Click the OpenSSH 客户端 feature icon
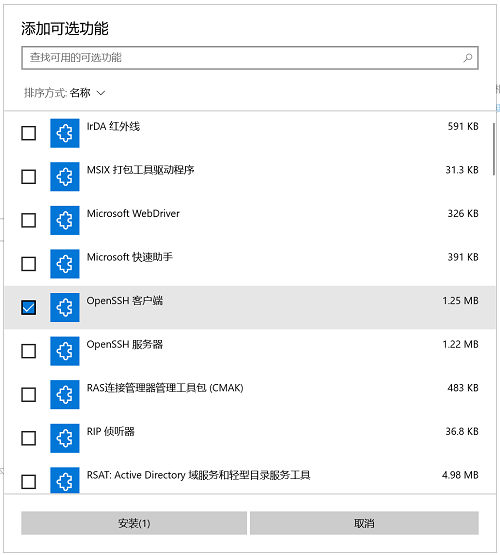The height and width of the screenshot is (555, 500). pyautogui.click(x=65, y=307)
